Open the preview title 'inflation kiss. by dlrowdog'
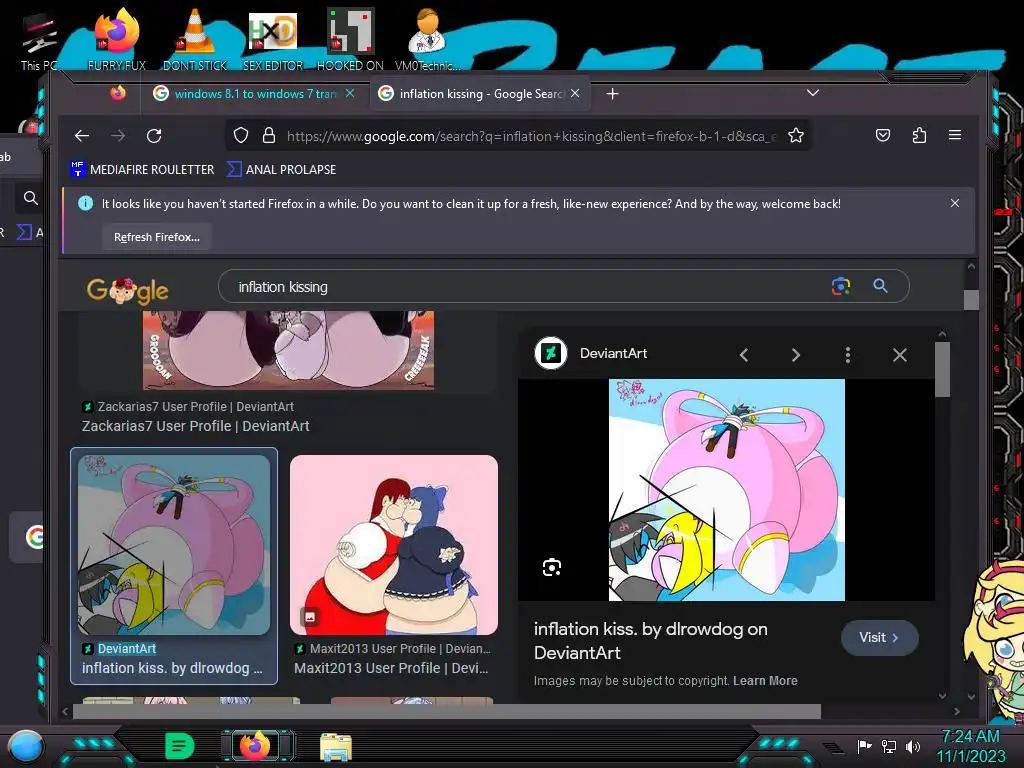 tap(650, 641)
